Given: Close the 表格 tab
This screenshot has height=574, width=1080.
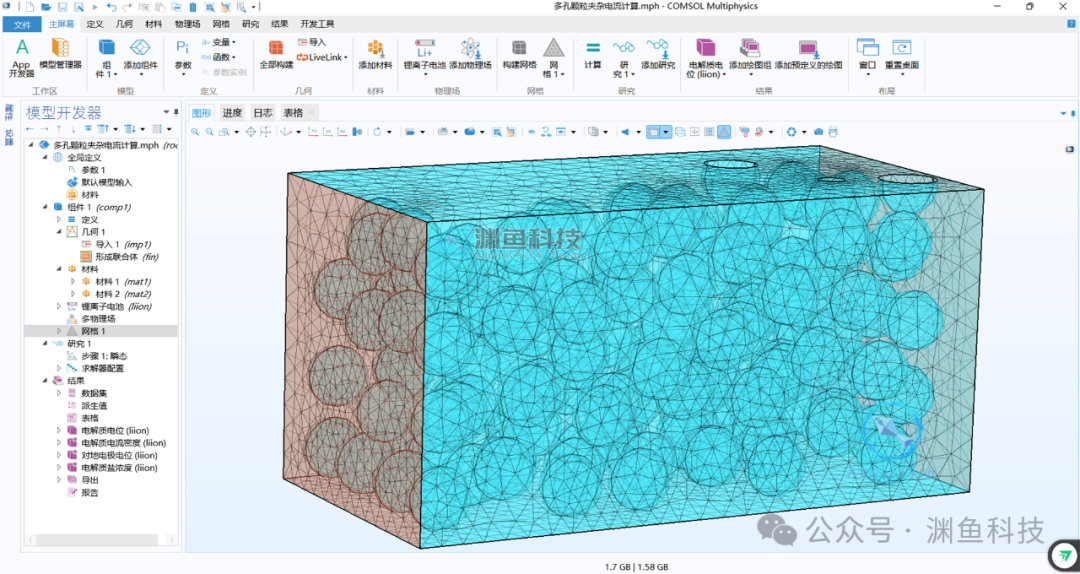Looking at the screenshot, I should [311, 113].
